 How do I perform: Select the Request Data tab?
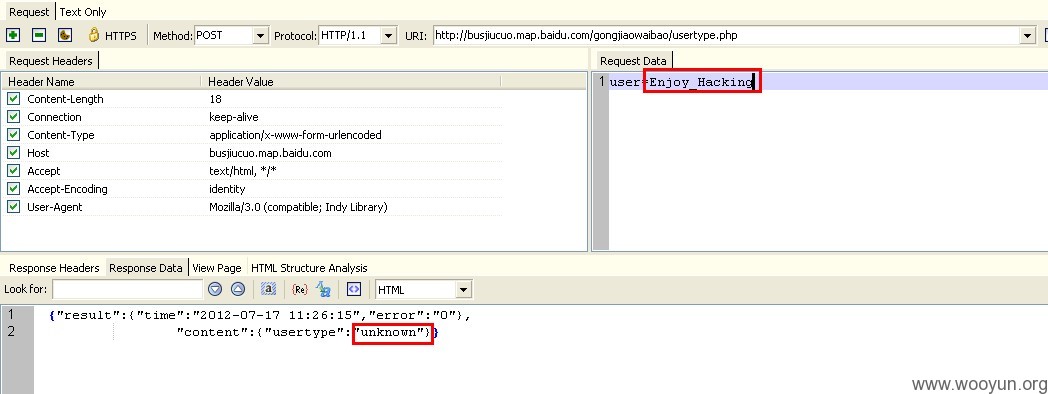633,61
